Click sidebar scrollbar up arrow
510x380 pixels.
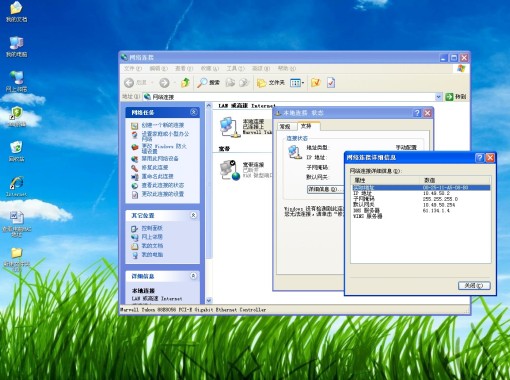point(209,106)
